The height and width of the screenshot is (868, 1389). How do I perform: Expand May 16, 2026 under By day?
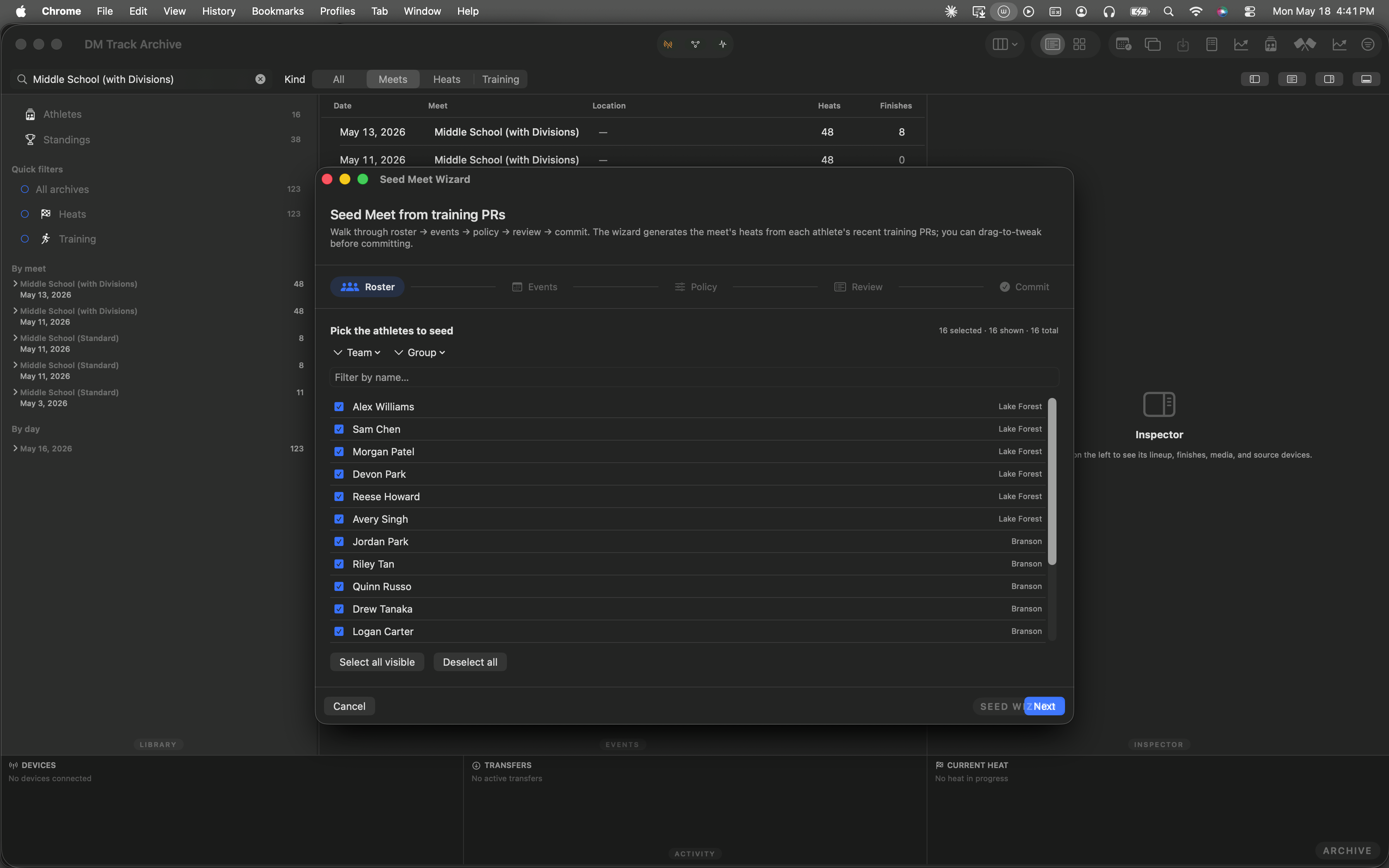[15, 448]
